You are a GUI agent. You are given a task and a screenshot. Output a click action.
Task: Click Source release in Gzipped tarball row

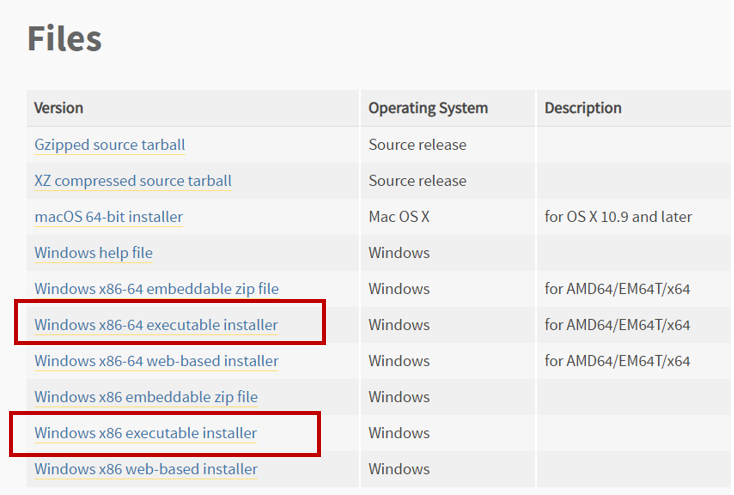[x=417, y=145]
